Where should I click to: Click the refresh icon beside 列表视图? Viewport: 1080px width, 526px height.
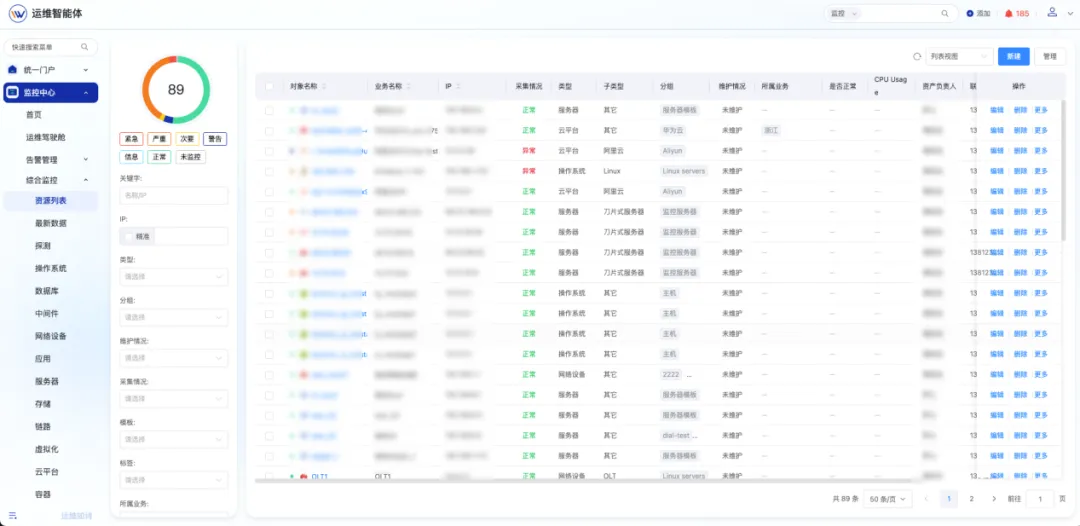916,56
